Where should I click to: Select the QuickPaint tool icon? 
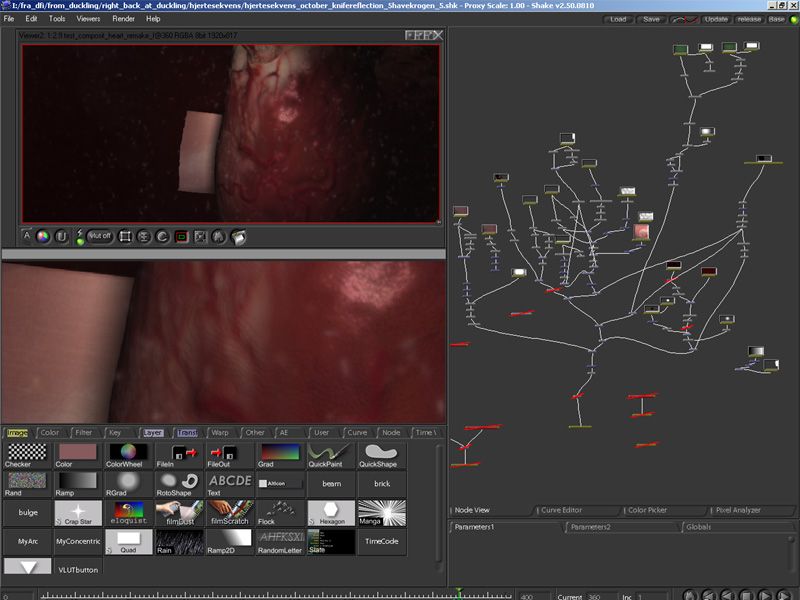tap(330, 455)
